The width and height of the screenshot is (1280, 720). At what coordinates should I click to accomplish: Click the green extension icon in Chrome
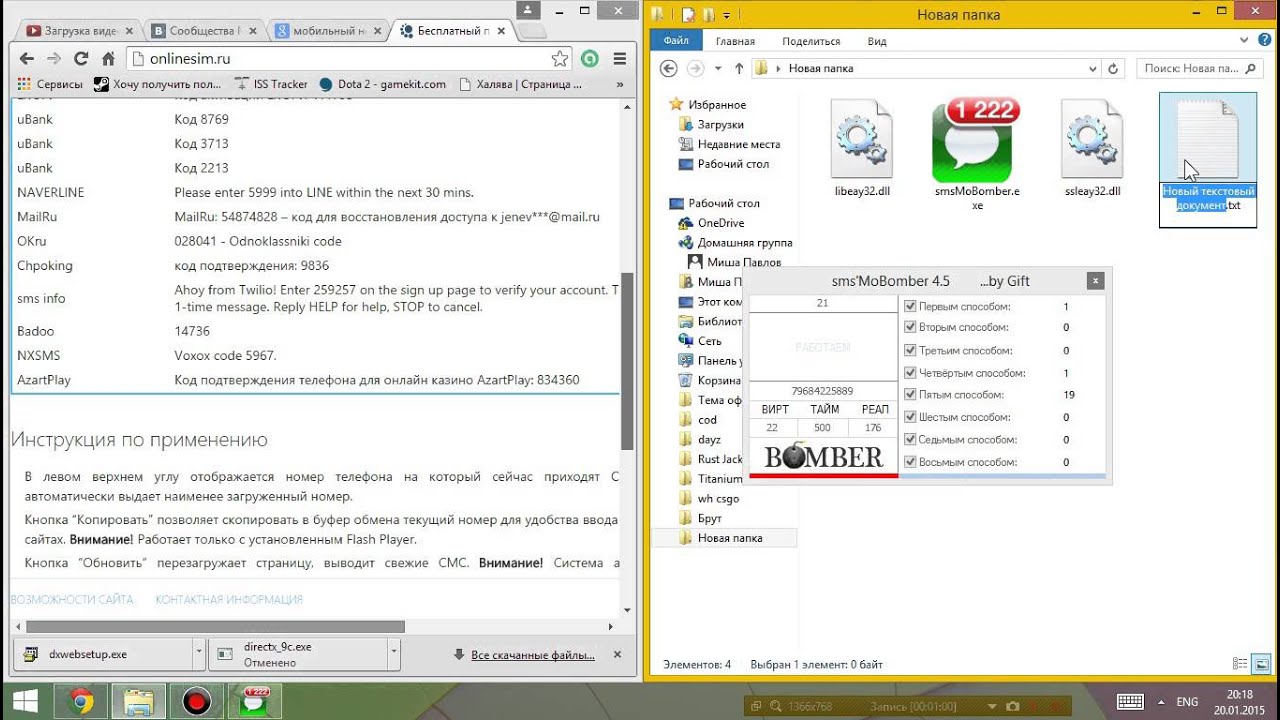click(x=590, y=59)
